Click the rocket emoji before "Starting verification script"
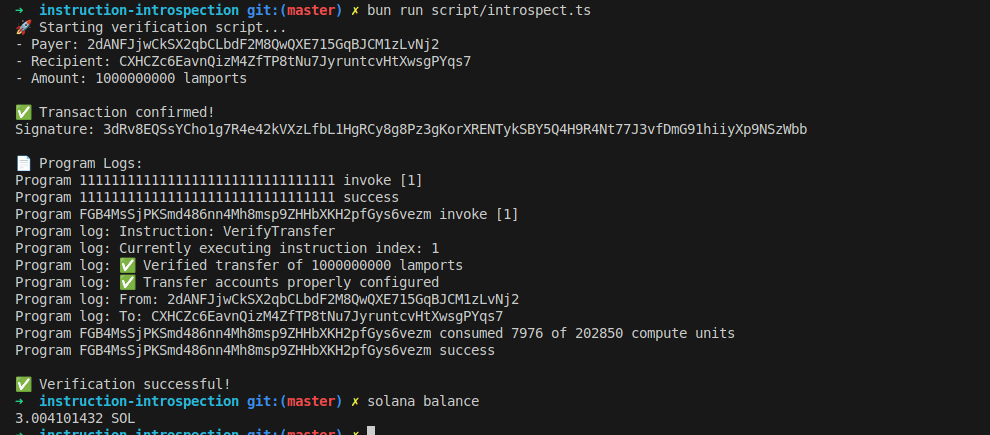 coord(23,26)
